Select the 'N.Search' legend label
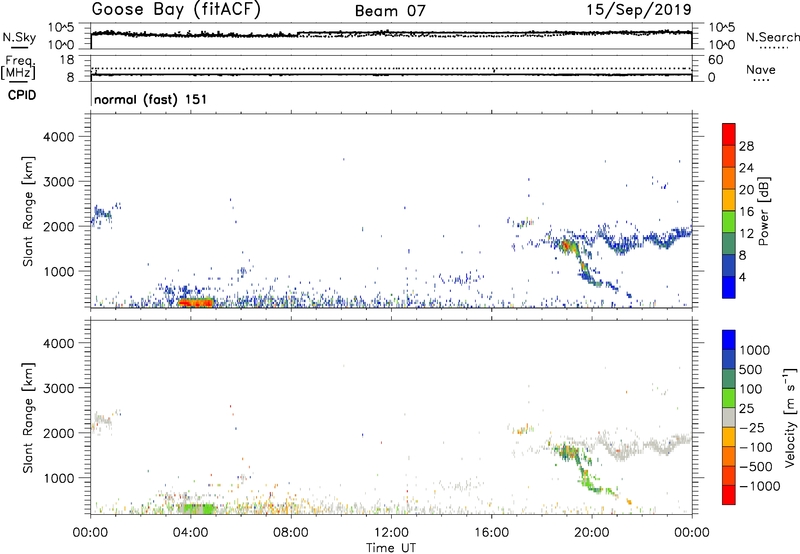The height and width of the screenshot is (554, 800). pyautogui.click(x=772, y=37)
